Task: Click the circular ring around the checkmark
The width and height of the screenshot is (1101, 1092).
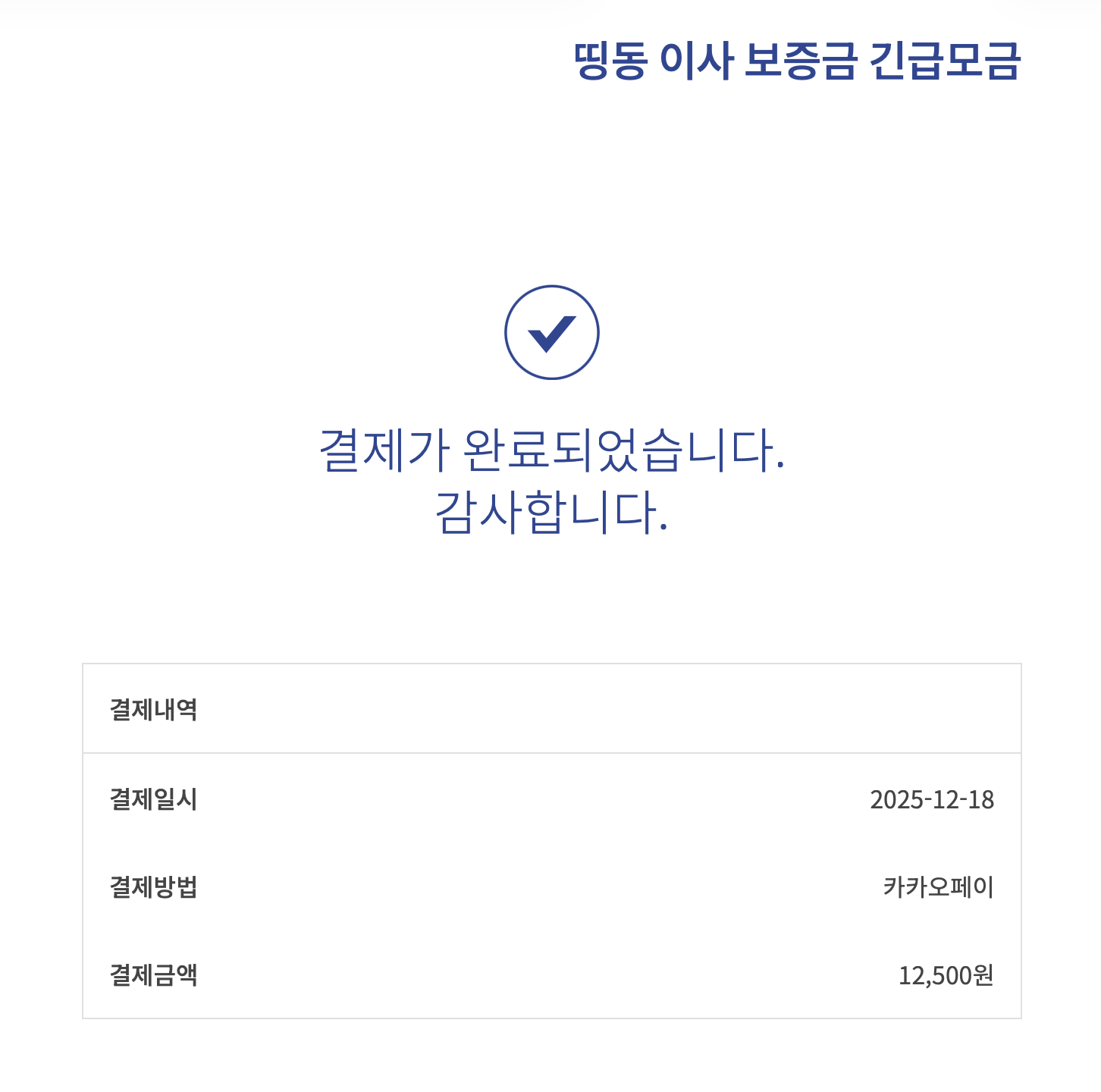Action: point(552,287)
